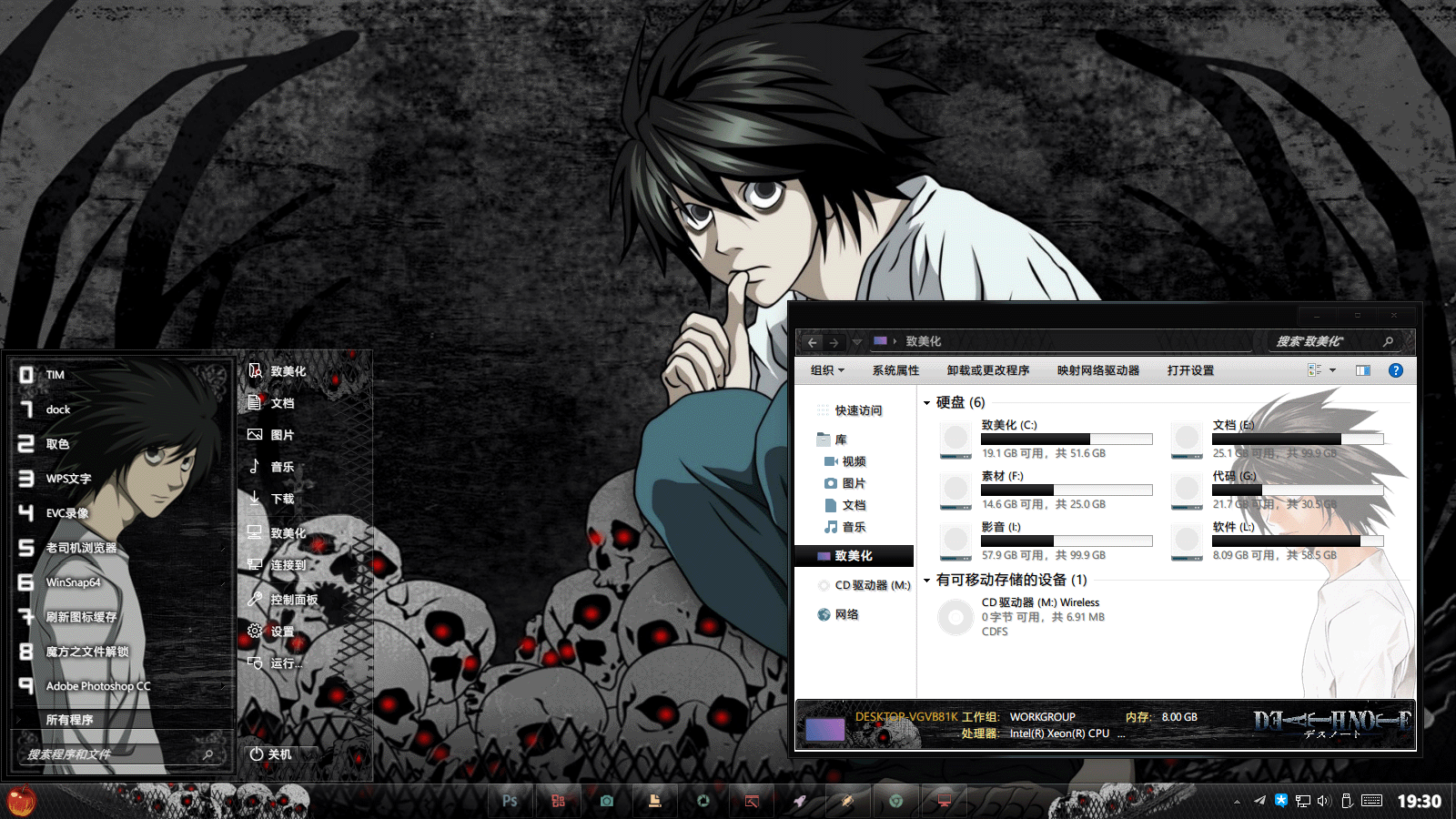Image resolution: width=1456 pixels, height=819 pixels.
Task: Click 打开设置 in the toolbar
Action: [1190, 370]
